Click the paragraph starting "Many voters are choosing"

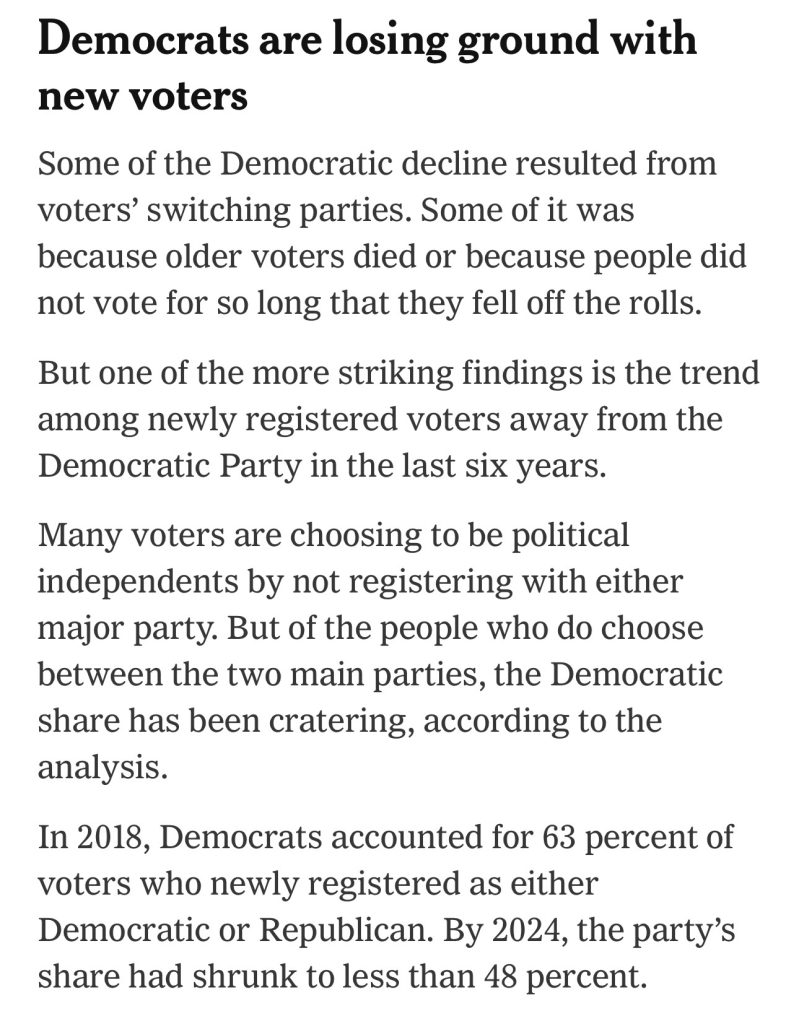pos(380,650)
